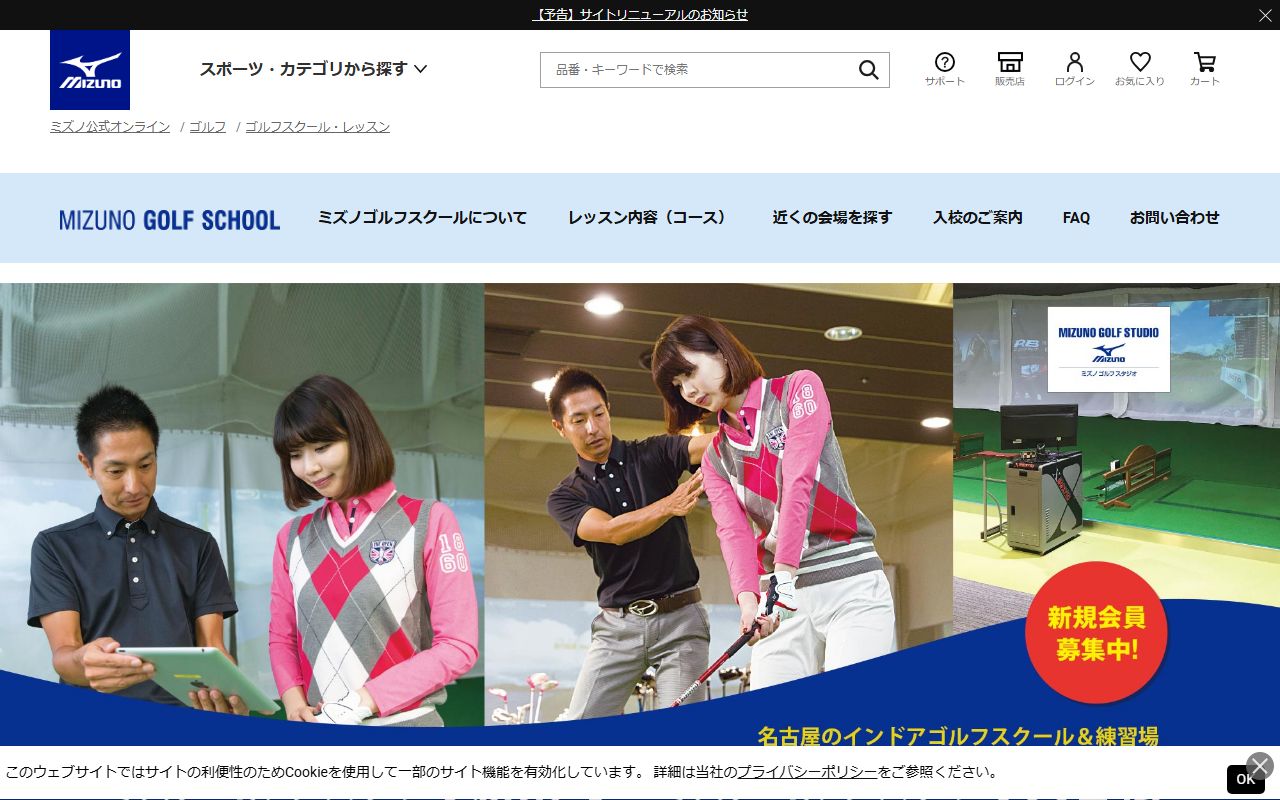Click the プライバシーポリシー link
Image resolution: width=1280 pixels, height=800 pixels.
(807, 772)
